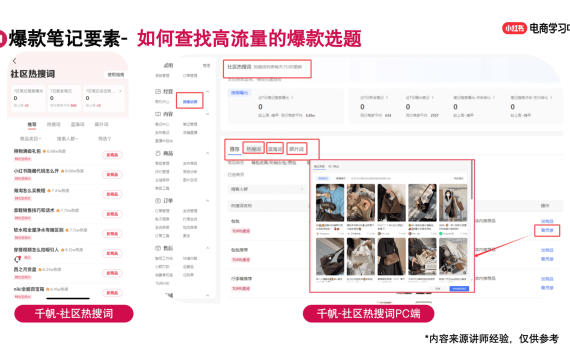This screenshot has width=570, height=360.
Task: Click 发商品 for 小红书隐藏代码怎么开
Action: (x=112, y=175)
